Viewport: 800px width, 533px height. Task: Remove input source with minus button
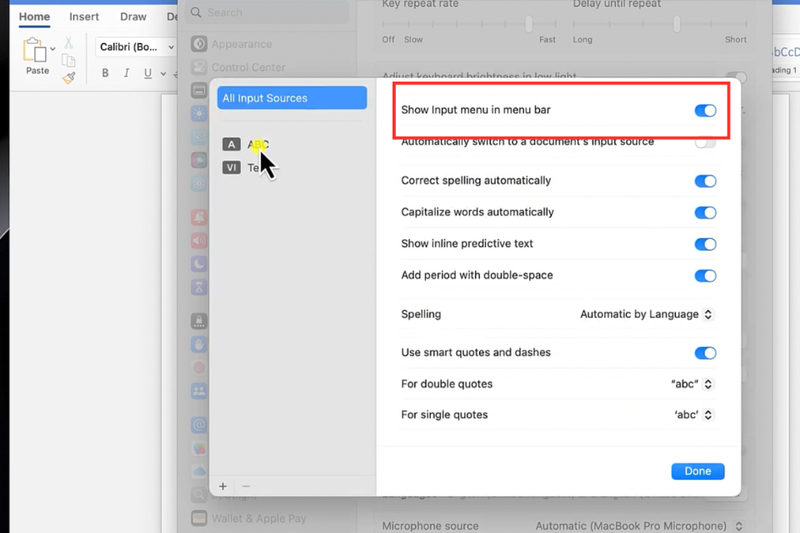pyautogui.click(x=246, y=487)
